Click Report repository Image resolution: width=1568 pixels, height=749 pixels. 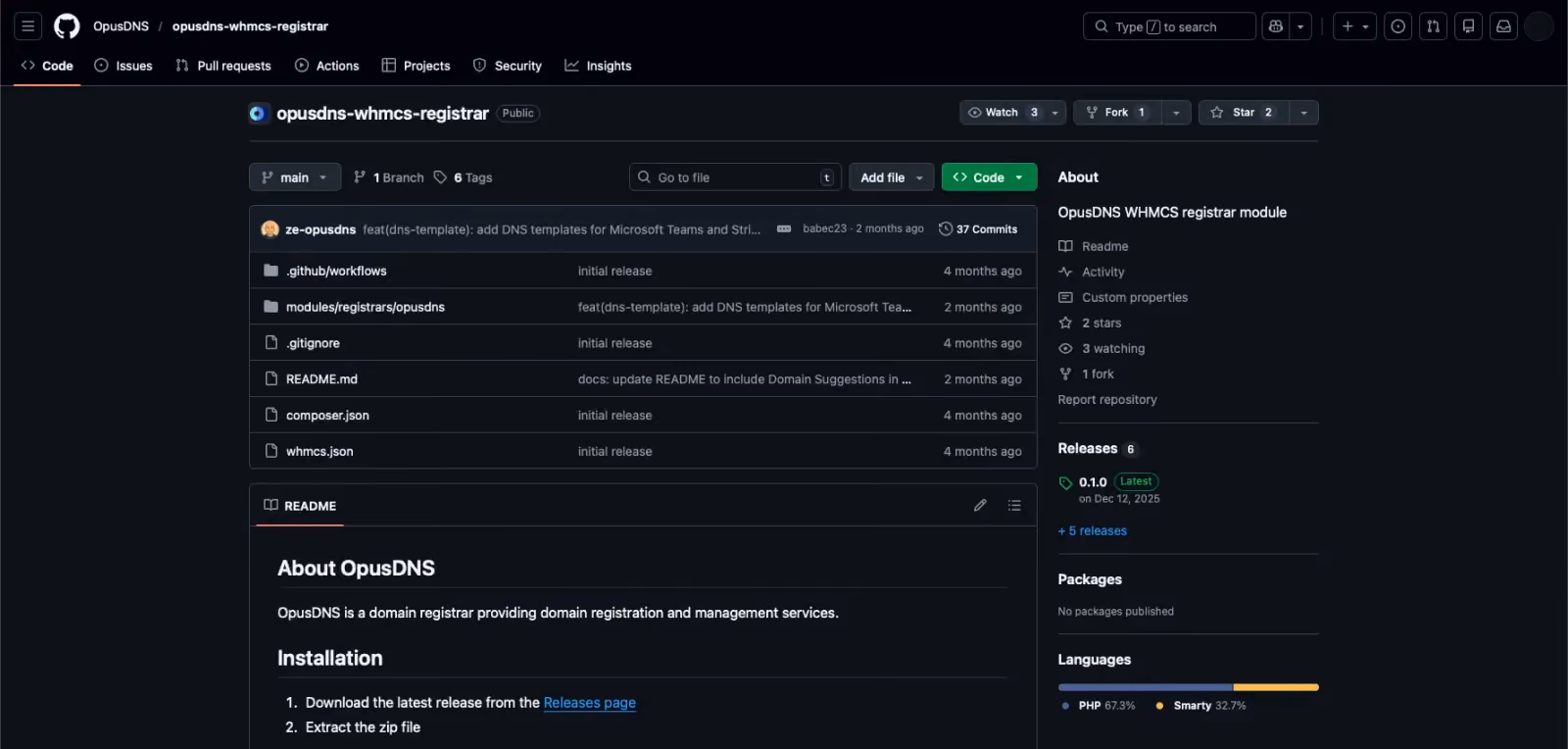coord(1107,400)
